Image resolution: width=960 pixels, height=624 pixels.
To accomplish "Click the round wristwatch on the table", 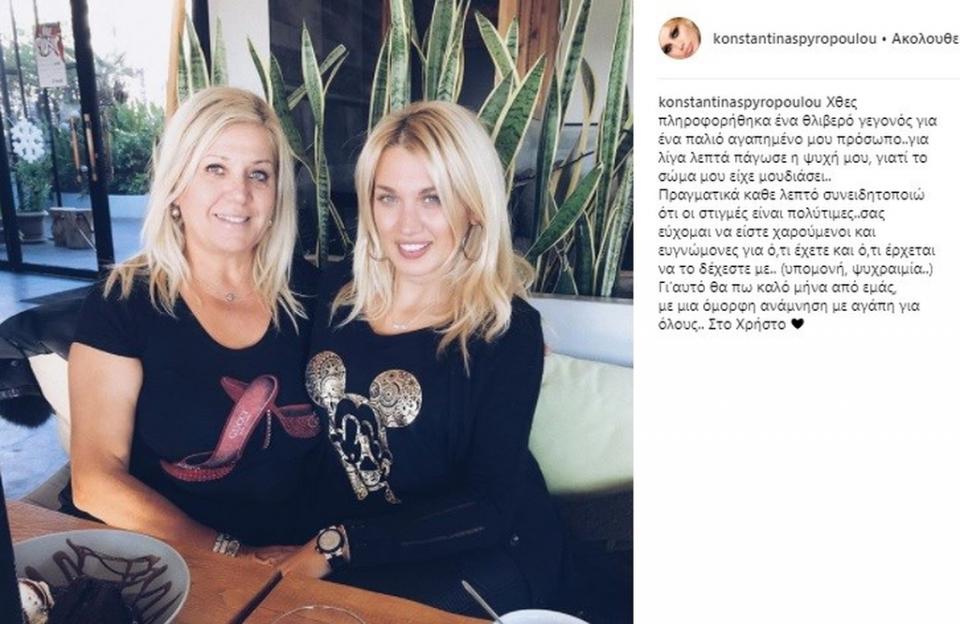I will coord(331,543).
